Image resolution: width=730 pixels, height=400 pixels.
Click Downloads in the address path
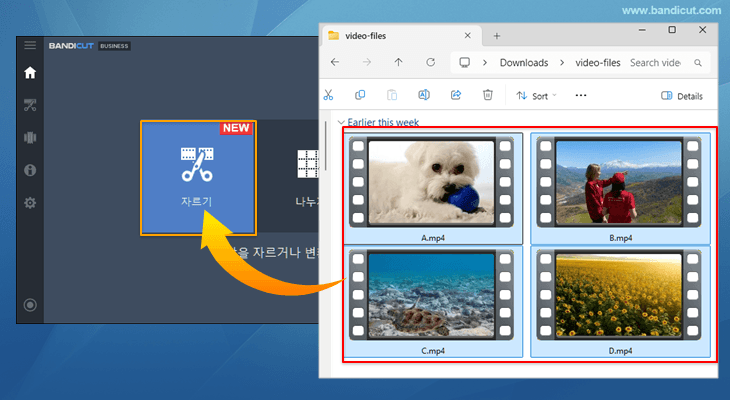tap(524, 62)
